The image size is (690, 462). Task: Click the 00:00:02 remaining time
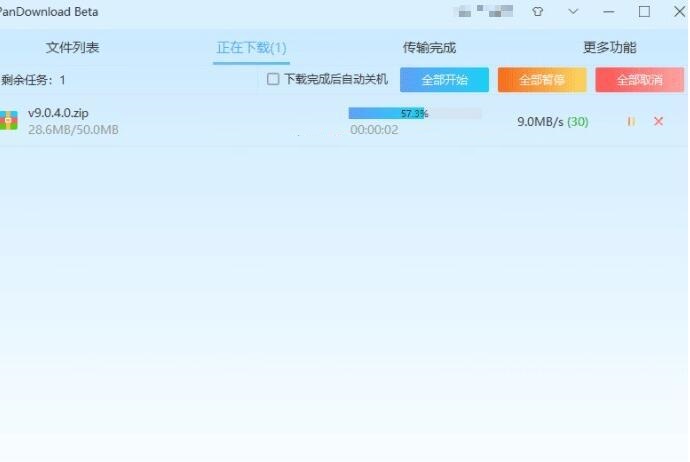(374, 130)
